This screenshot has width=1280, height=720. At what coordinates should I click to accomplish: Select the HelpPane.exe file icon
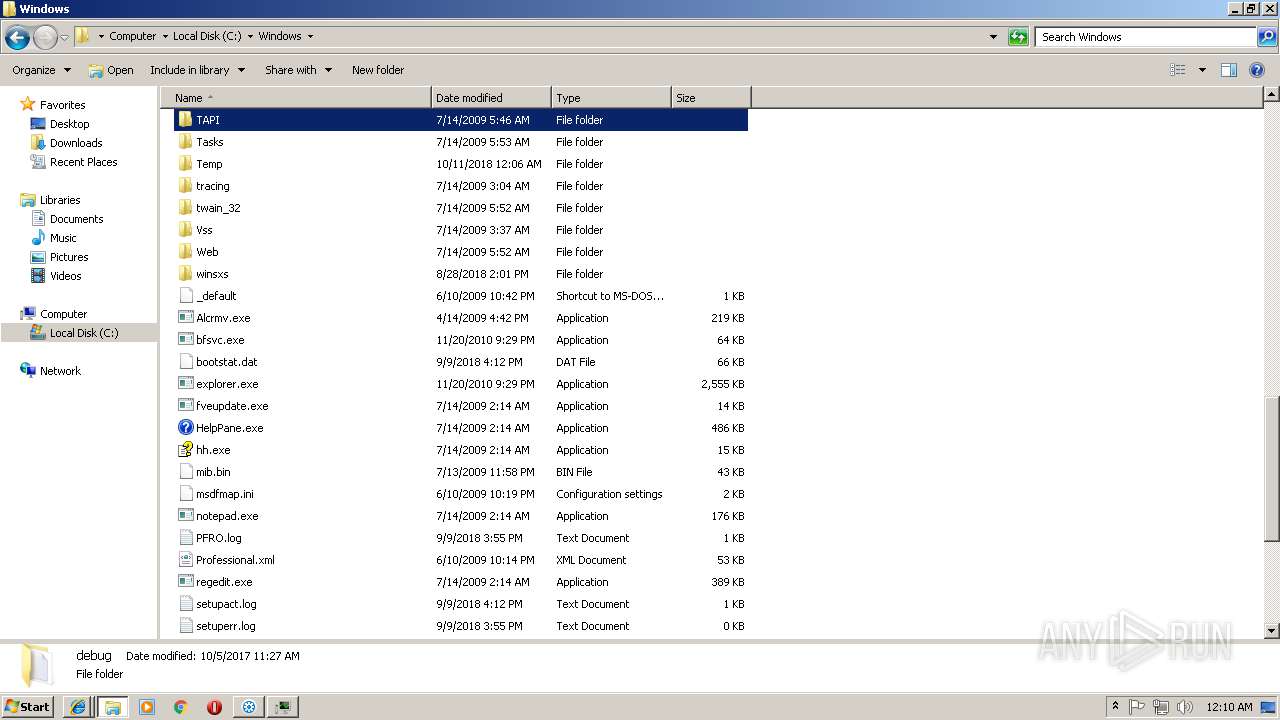185,428
